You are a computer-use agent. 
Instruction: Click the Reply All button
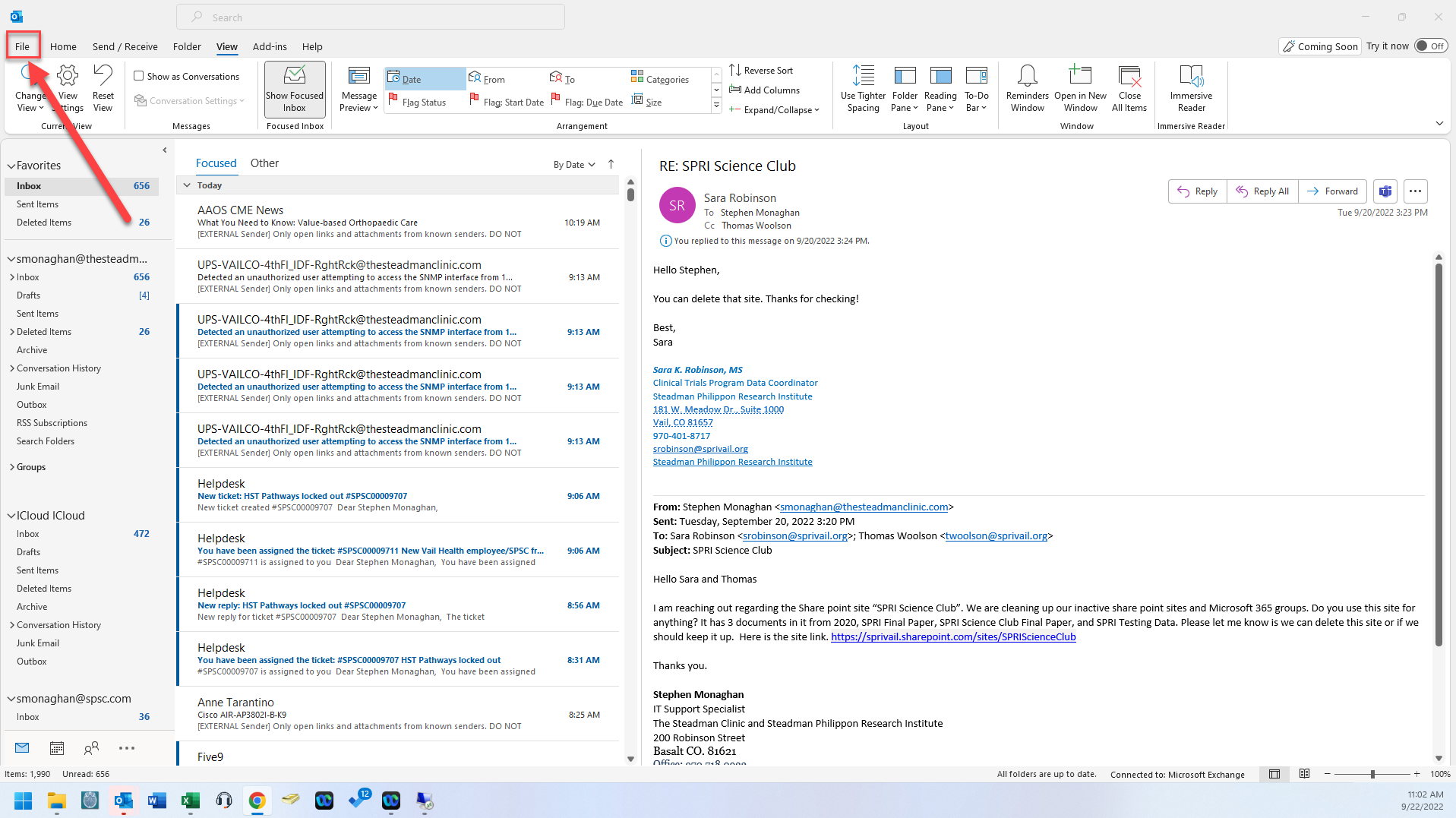pos(1262,191)
